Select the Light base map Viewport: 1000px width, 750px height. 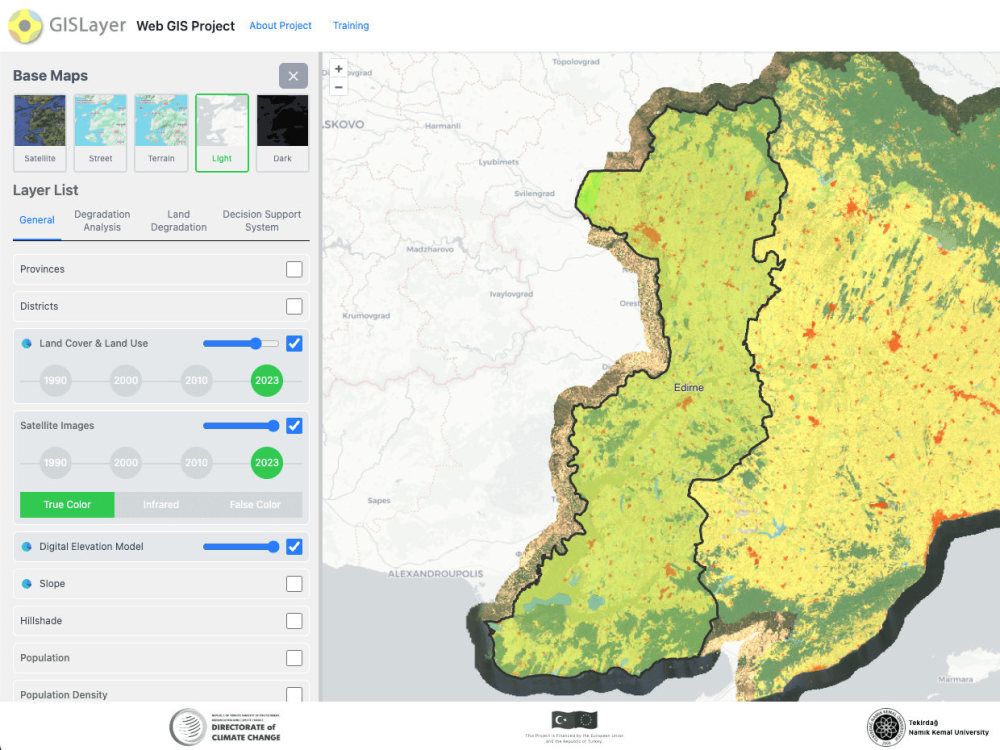point(222,133)
